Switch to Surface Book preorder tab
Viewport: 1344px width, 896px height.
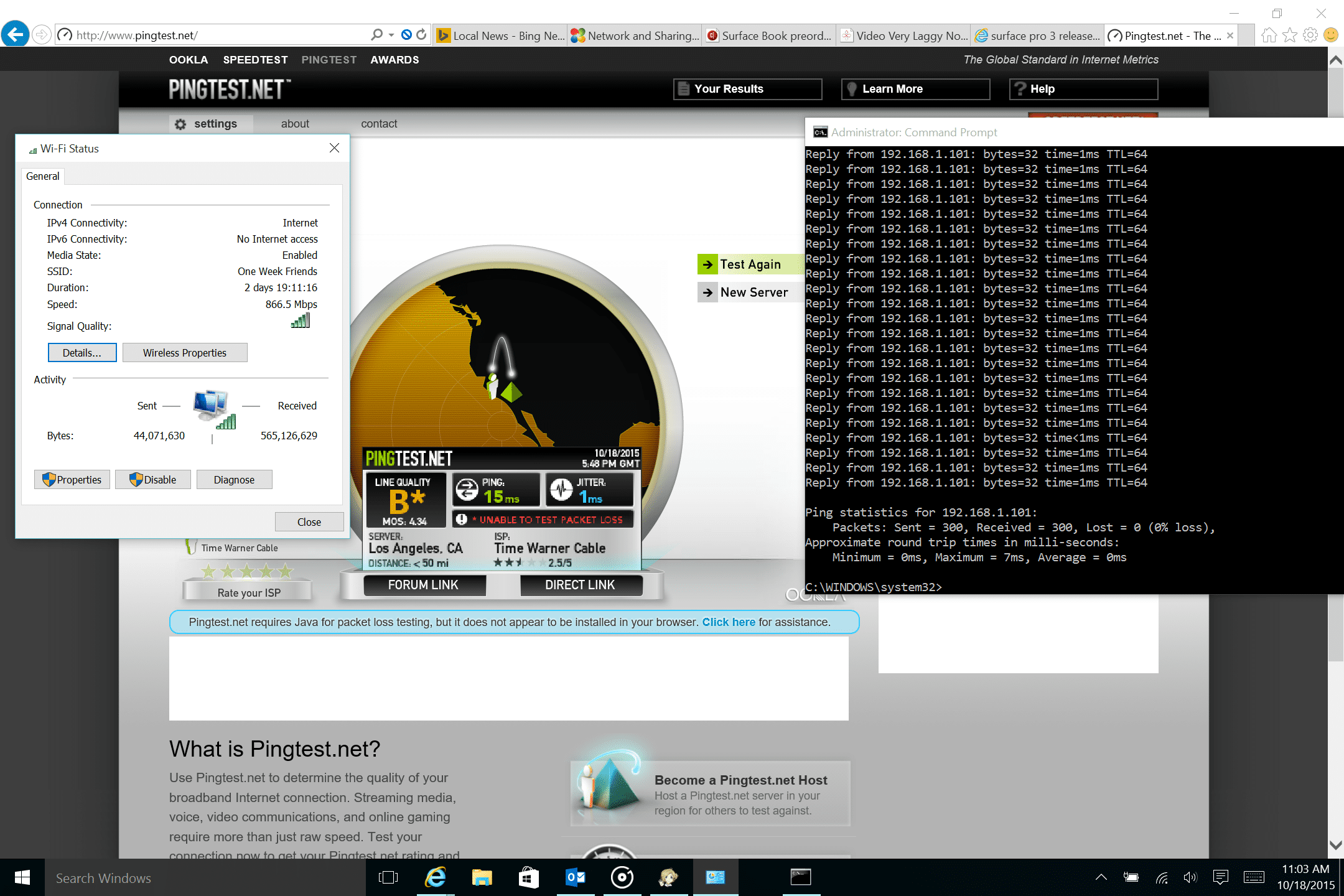(770, 35)
